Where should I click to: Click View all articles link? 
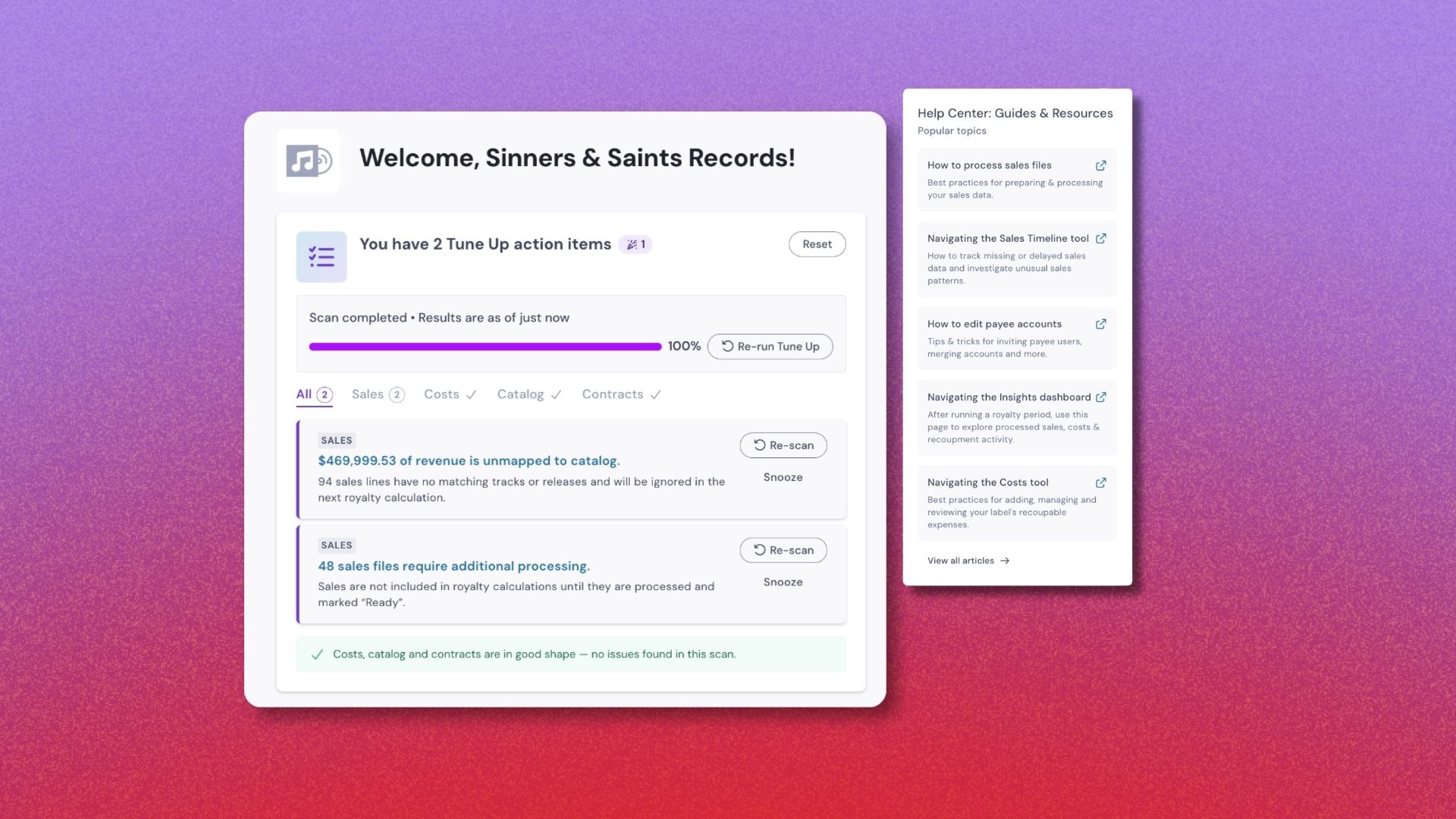pos(968,561)
